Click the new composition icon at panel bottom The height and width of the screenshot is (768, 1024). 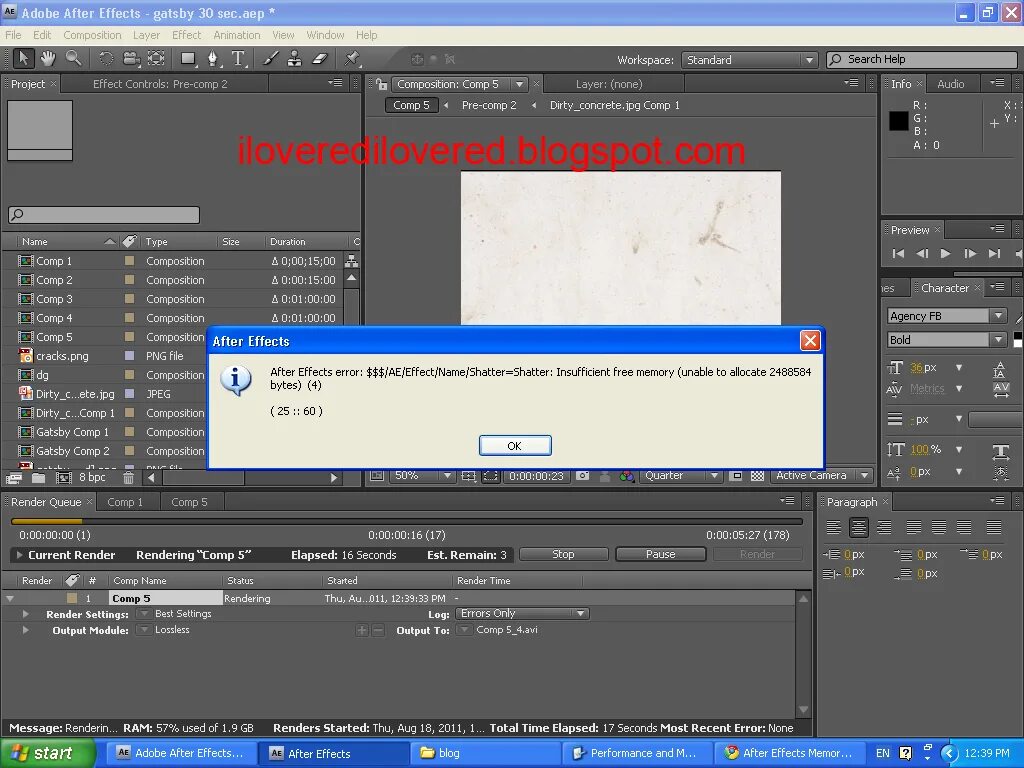(x=63, y=478)
